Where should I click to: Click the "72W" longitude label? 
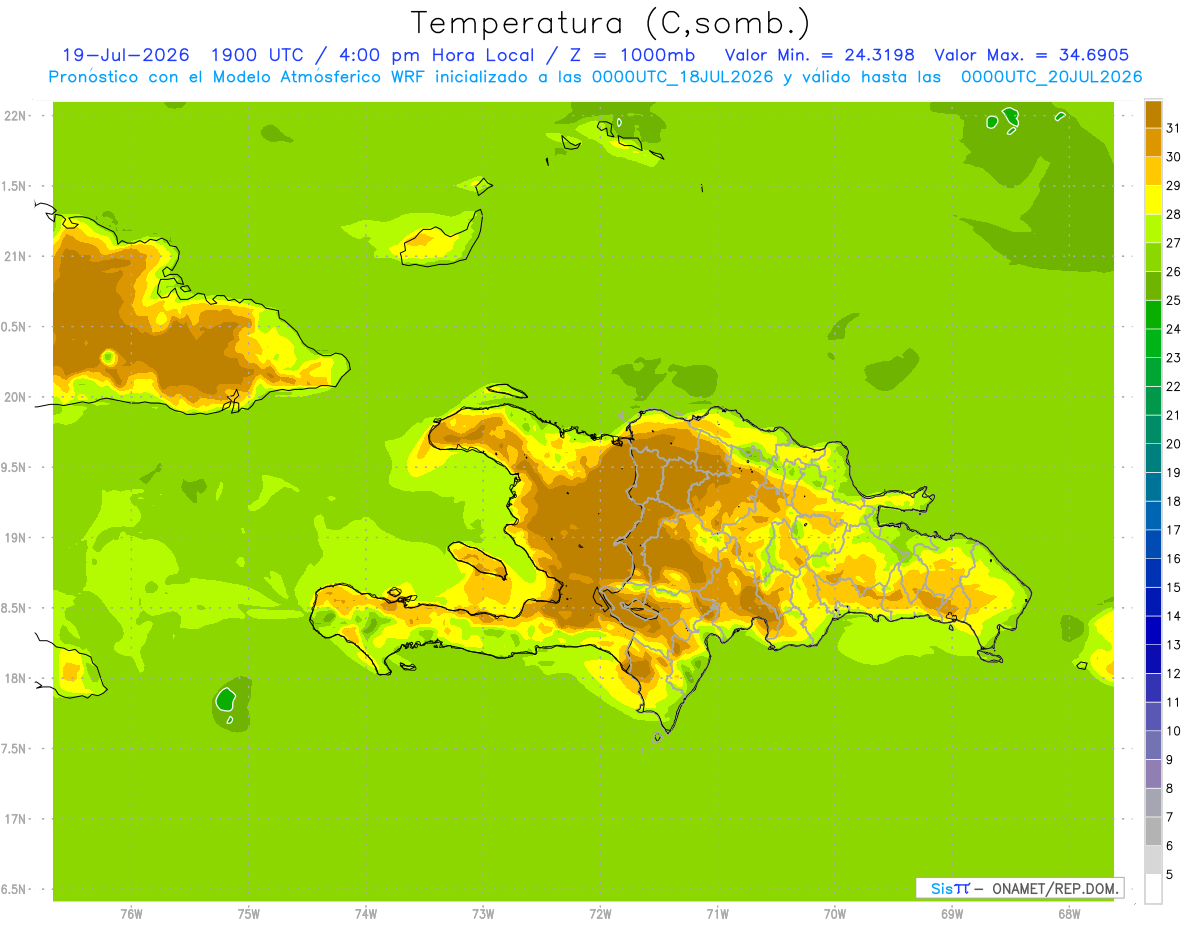[600, 914]
